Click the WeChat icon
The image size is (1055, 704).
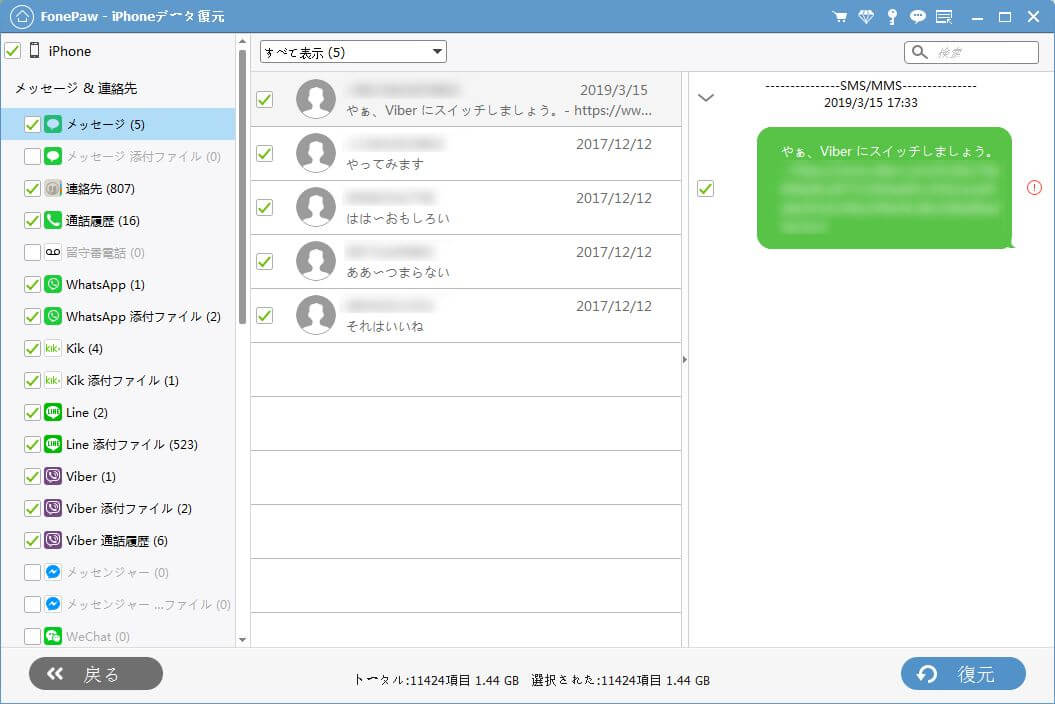[x=53, y=635]
